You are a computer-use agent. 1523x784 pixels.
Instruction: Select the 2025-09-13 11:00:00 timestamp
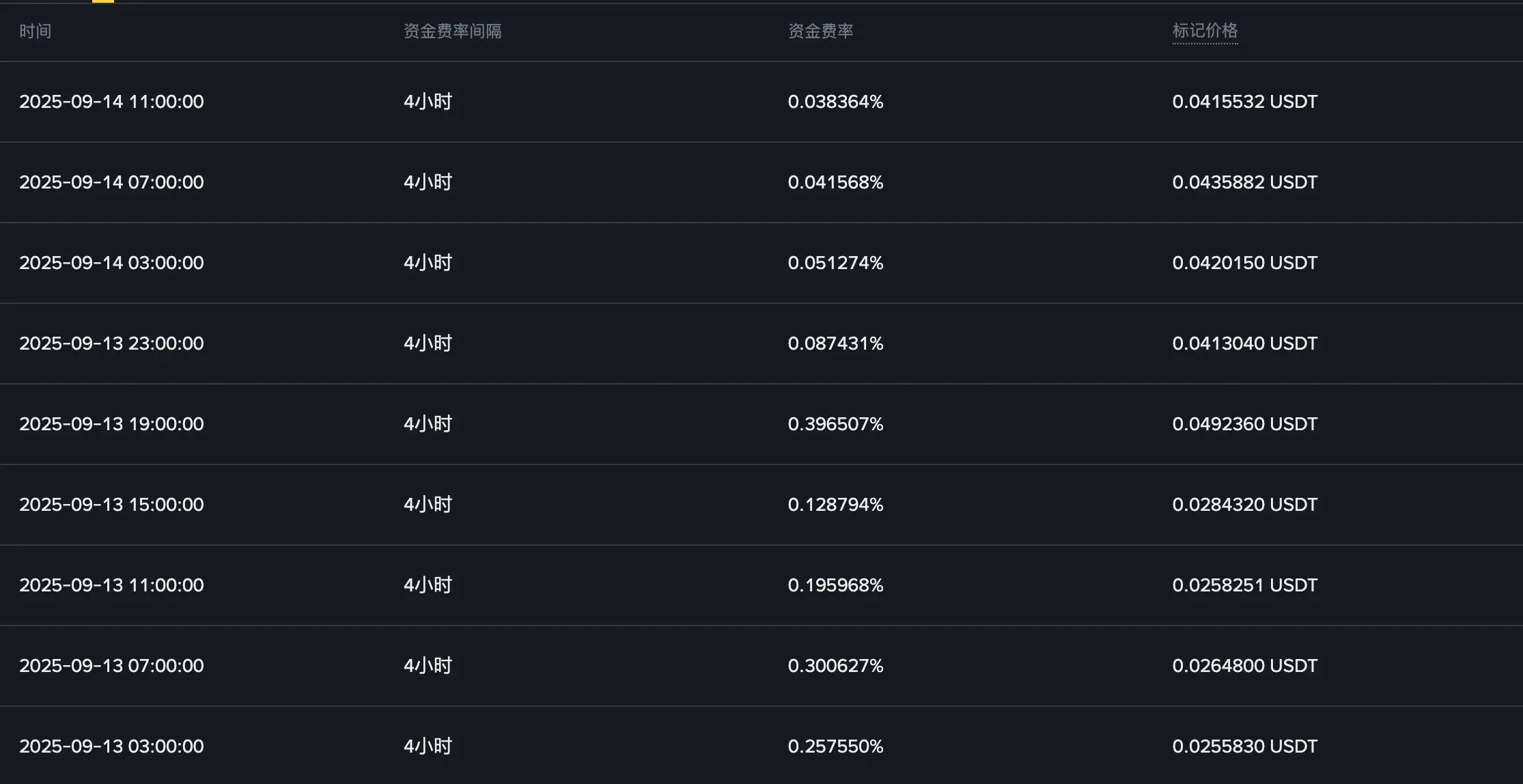(111, 585)
